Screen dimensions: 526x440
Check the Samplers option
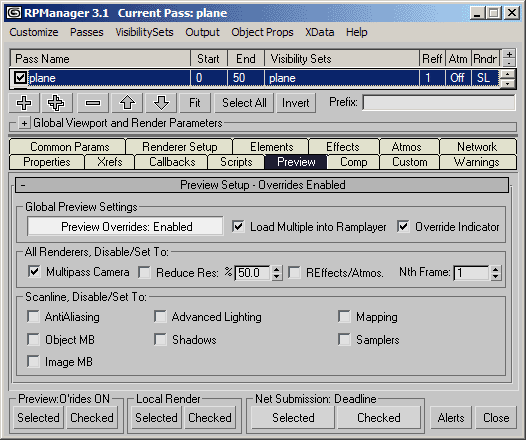click(x=344, y=339)
